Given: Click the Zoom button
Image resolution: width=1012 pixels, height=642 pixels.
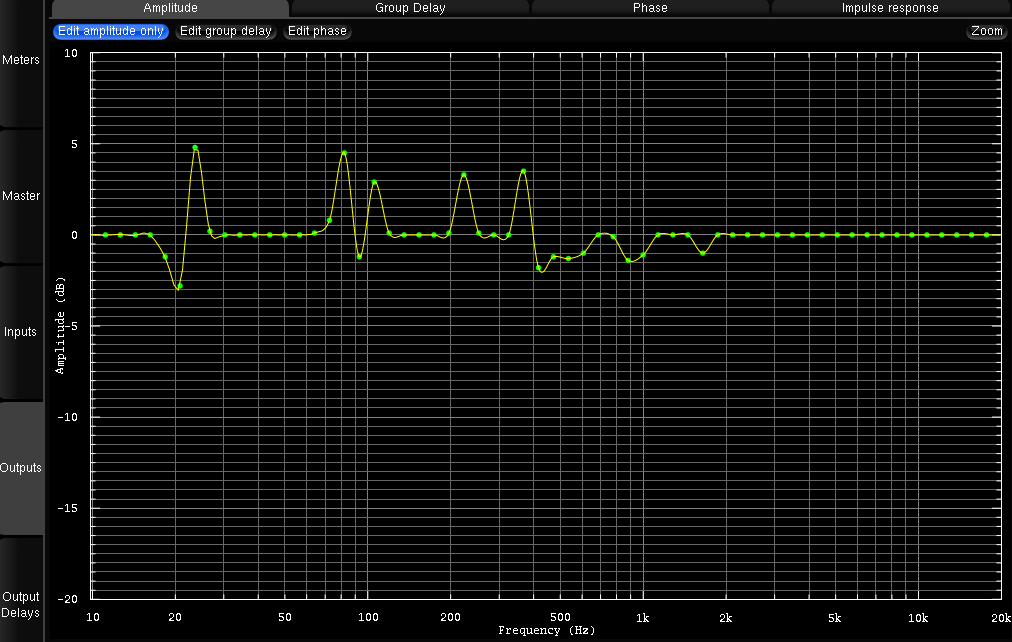Looking at the screenshot, I should 987,31.
